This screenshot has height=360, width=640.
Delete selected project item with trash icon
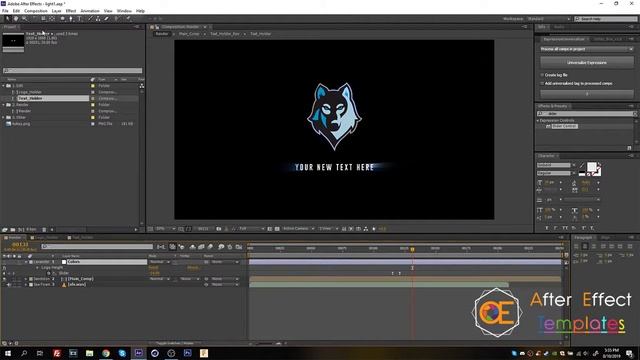click(44, 229)
